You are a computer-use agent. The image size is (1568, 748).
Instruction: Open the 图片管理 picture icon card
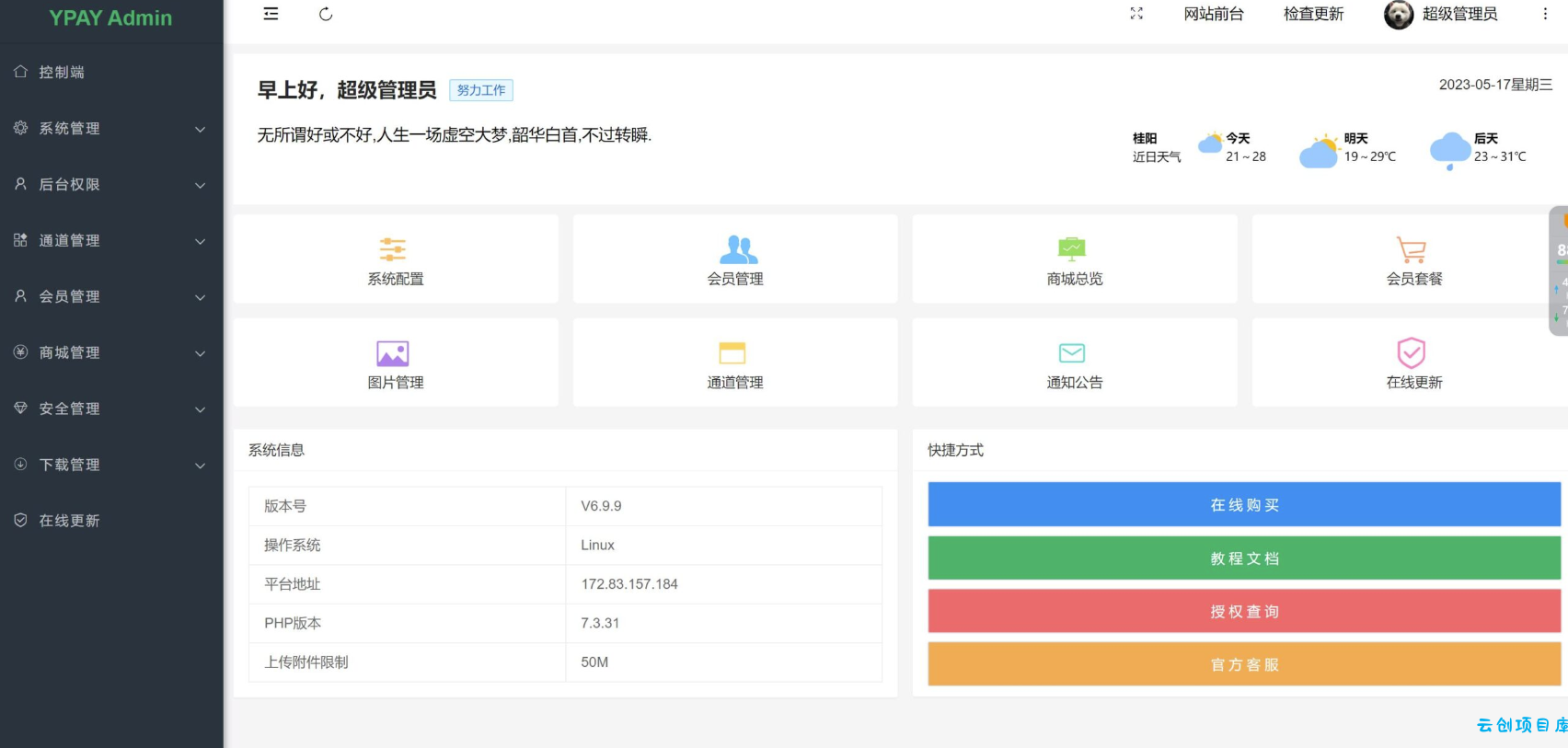point(396,362)
